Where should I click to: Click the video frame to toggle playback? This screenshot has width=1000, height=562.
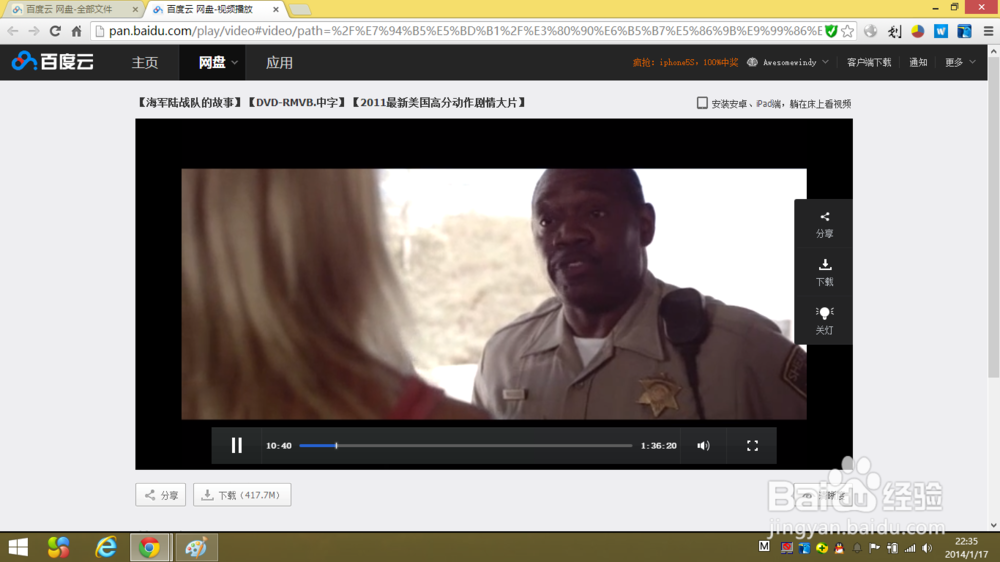494,293
